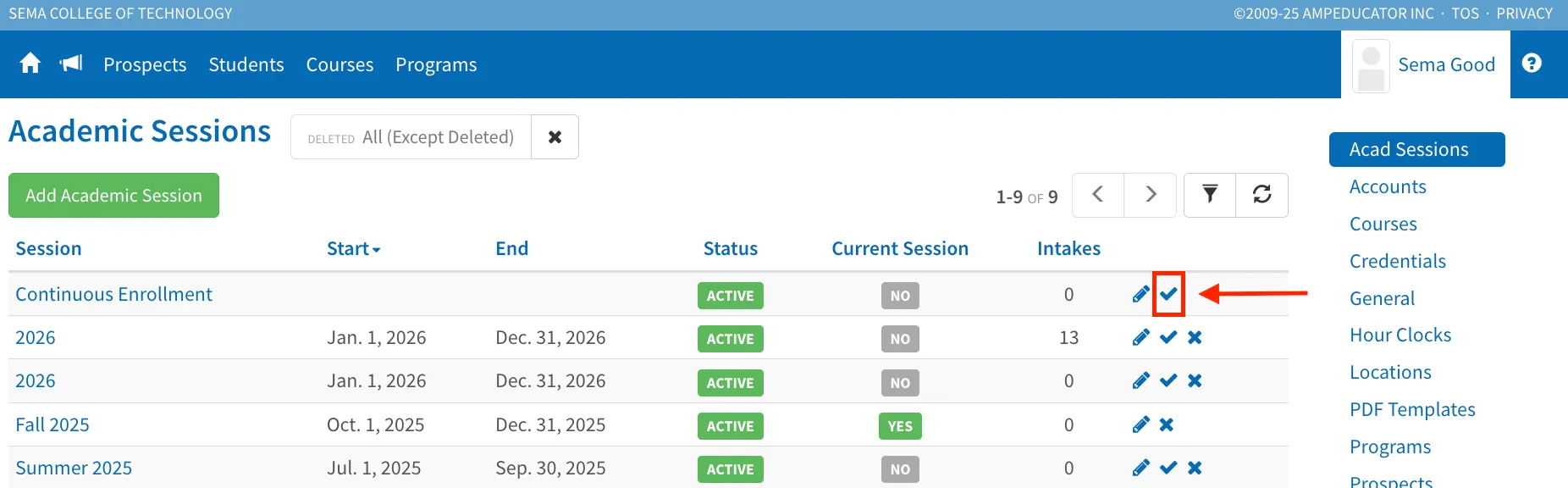The height and width of the screenshot is (488, 1568).
Task: Select Credentials in the sidebar
Action: point(1398,261)
